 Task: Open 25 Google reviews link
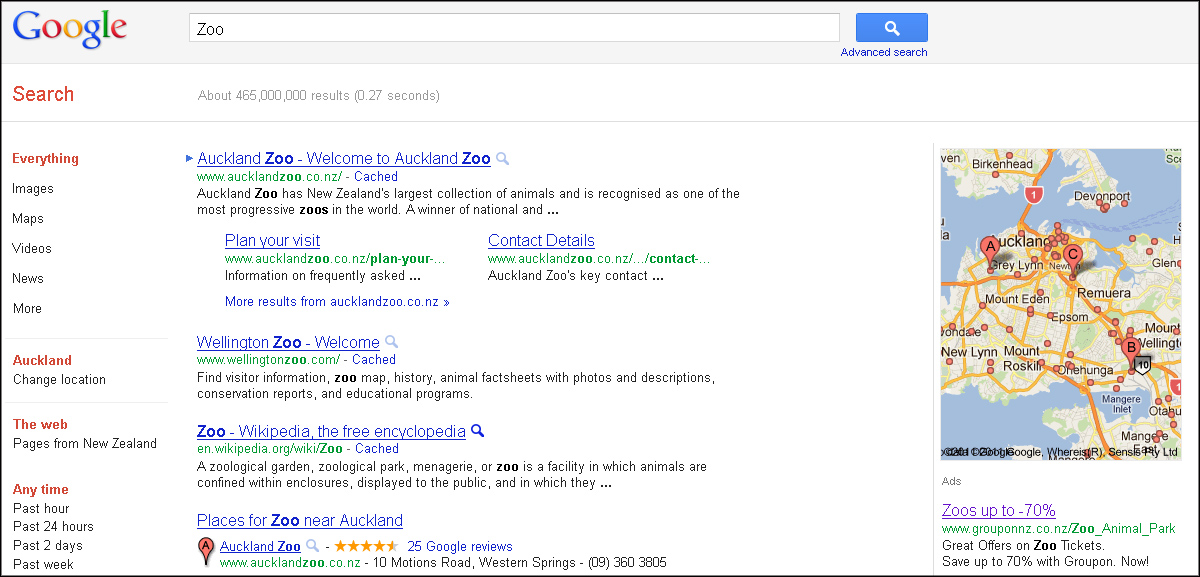[x=460, y=547]
